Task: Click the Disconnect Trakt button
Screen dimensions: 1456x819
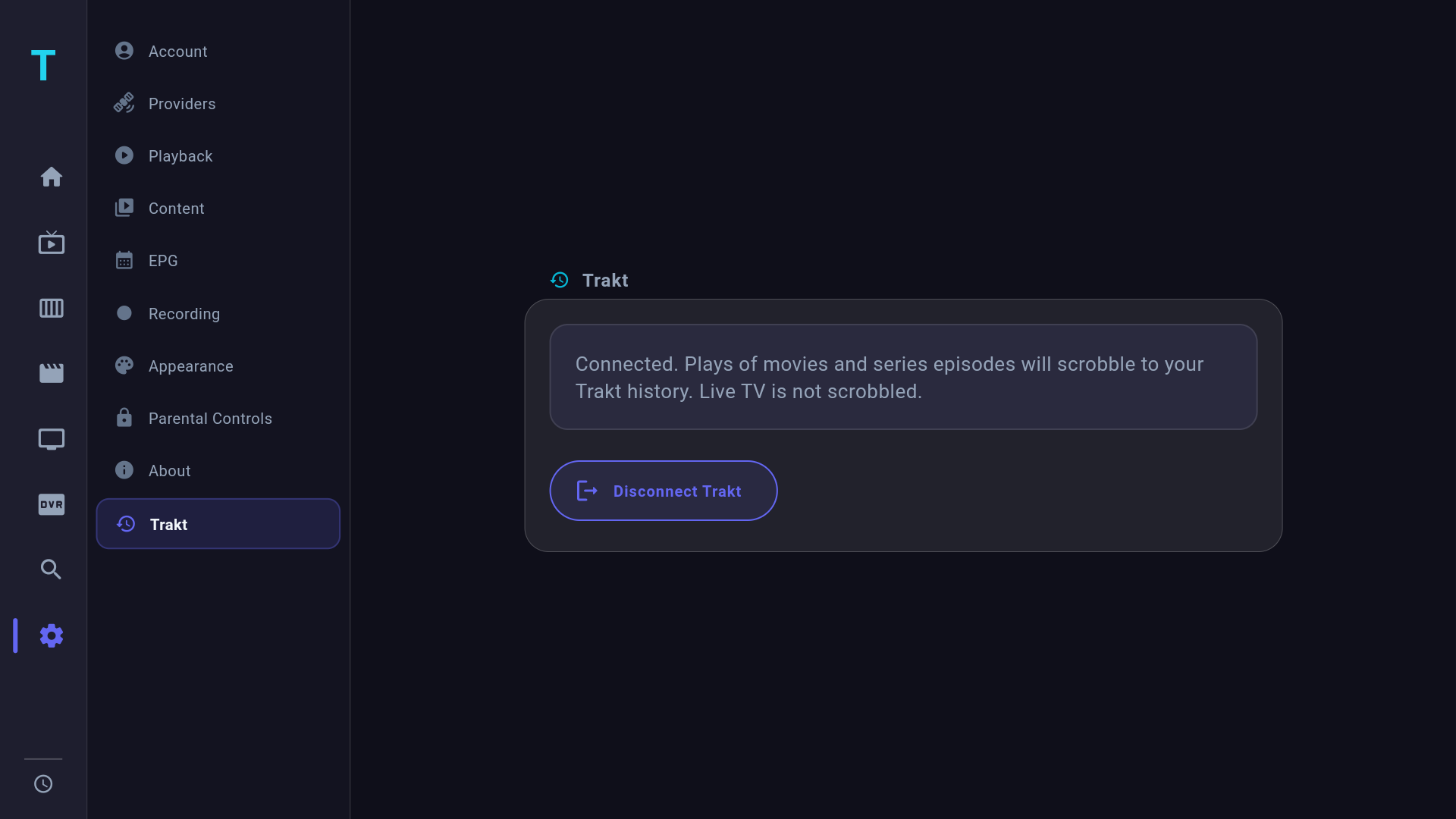Action: pyautogui.click(x=664, y=491)
